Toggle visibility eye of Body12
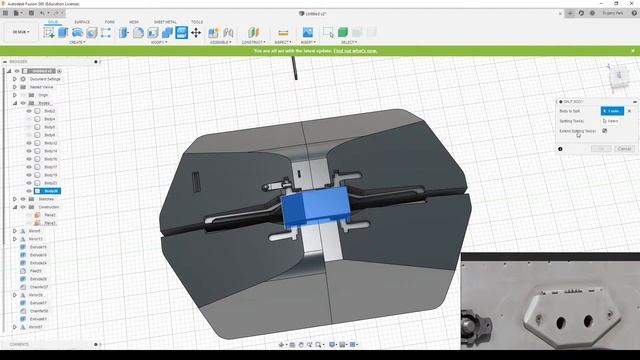 coord(29,143)
